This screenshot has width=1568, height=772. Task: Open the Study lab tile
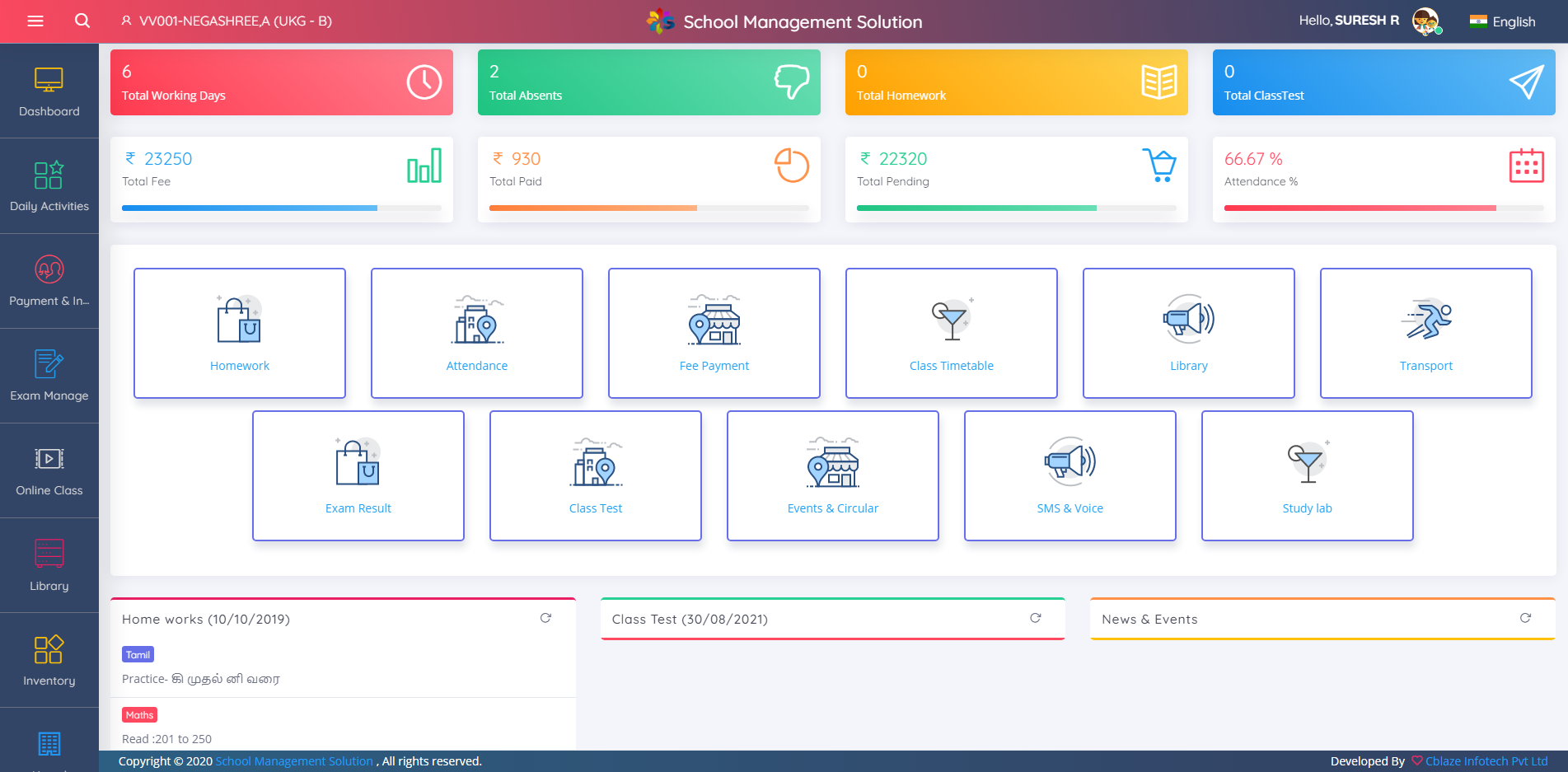pos(1308,475)
